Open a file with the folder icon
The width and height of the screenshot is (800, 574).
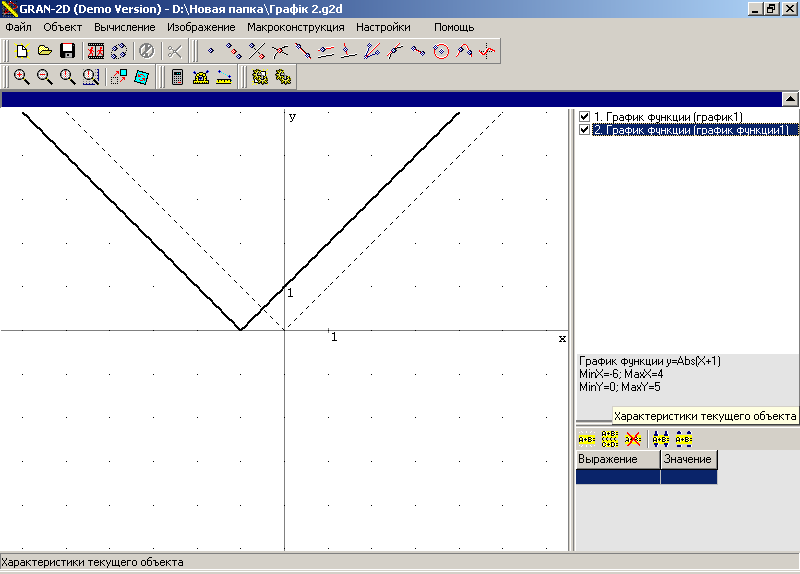(x=44, y=51)
